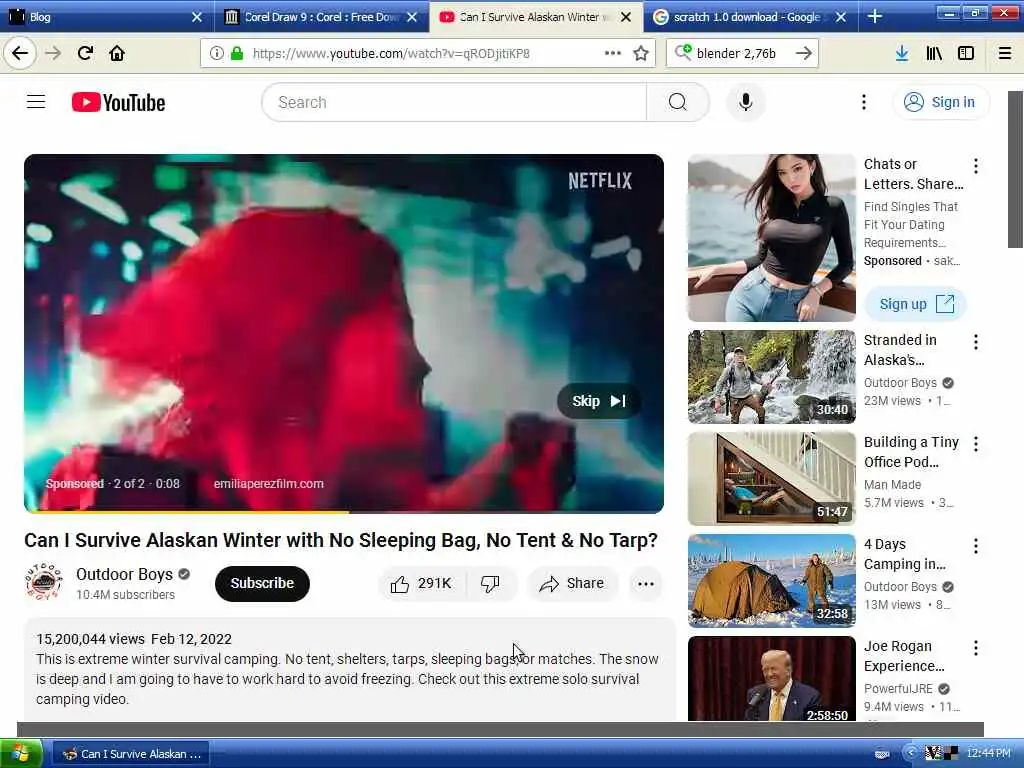Viewport: 1024px width, 768px height.
Task: Click the page vertical scrollbar thumb
Action: click(1015, 169)
